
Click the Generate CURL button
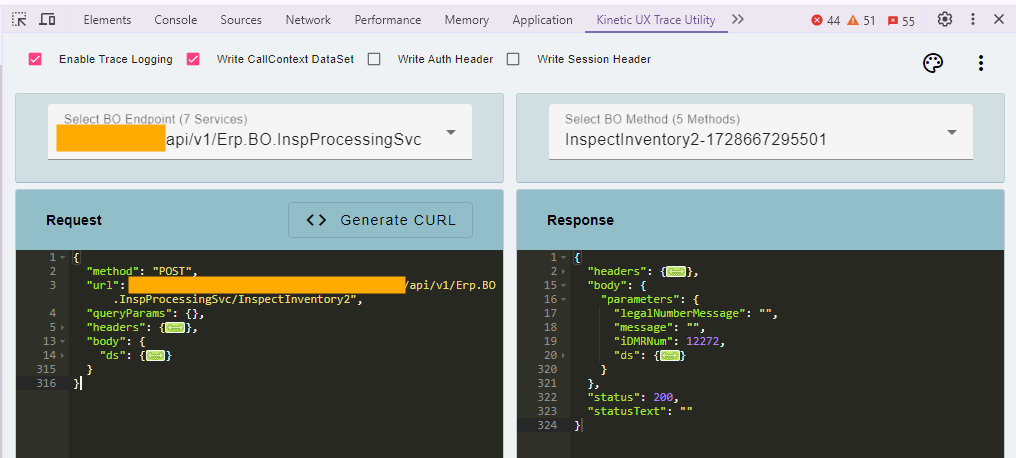(380, 220)
